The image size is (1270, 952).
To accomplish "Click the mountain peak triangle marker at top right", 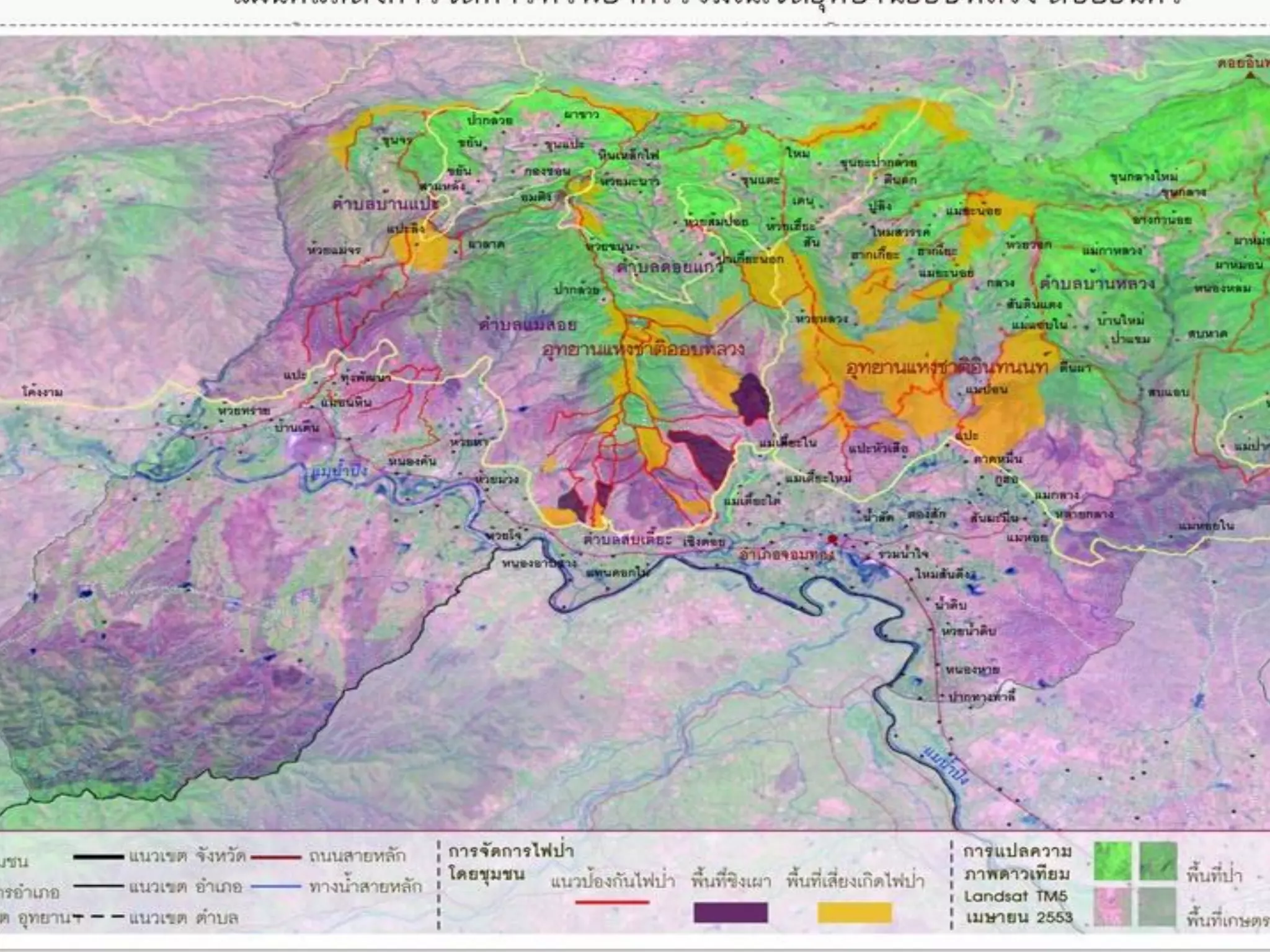I will (1250, 76).
